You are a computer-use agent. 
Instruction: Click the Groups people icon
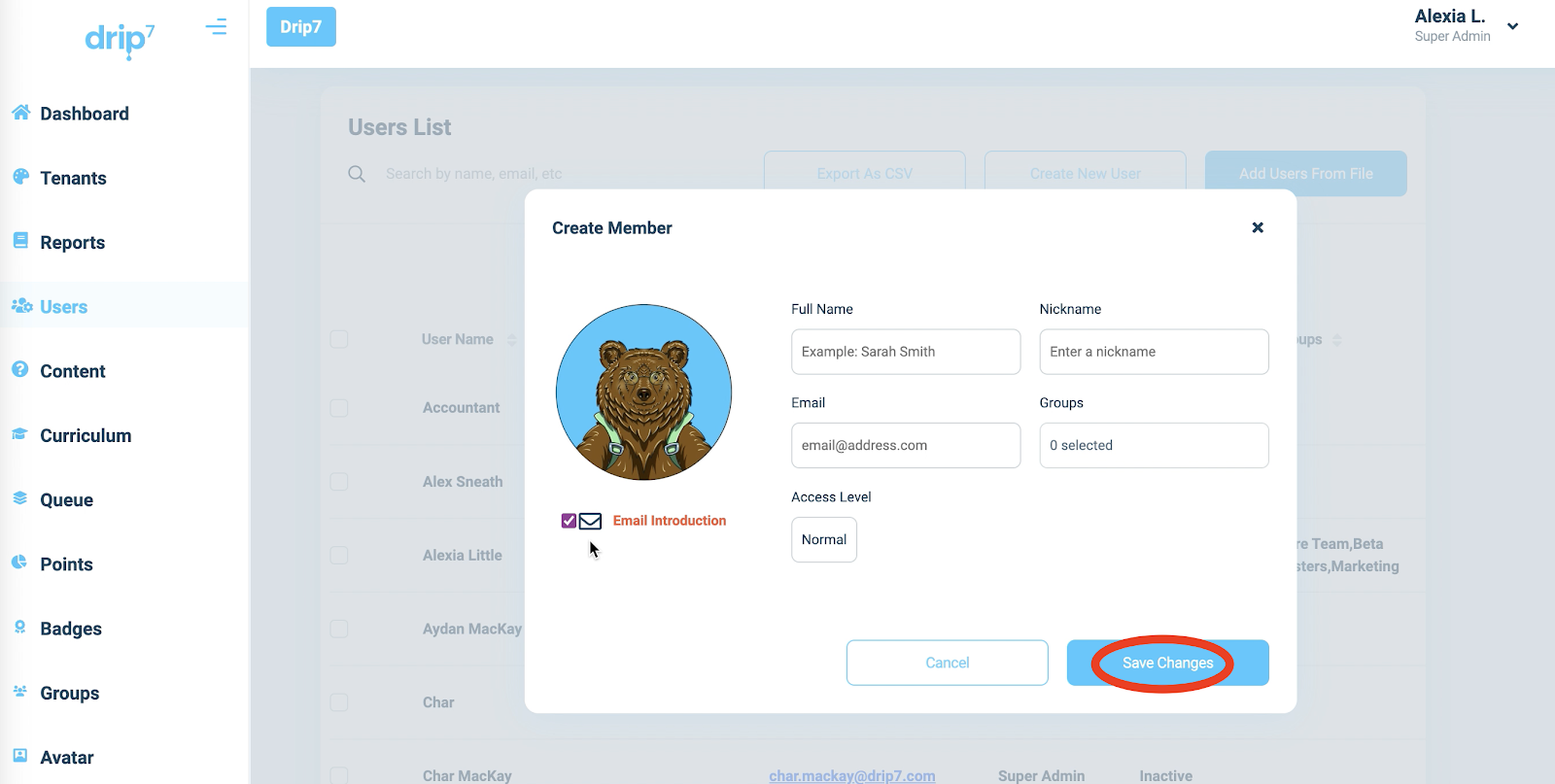click(19, 692)
